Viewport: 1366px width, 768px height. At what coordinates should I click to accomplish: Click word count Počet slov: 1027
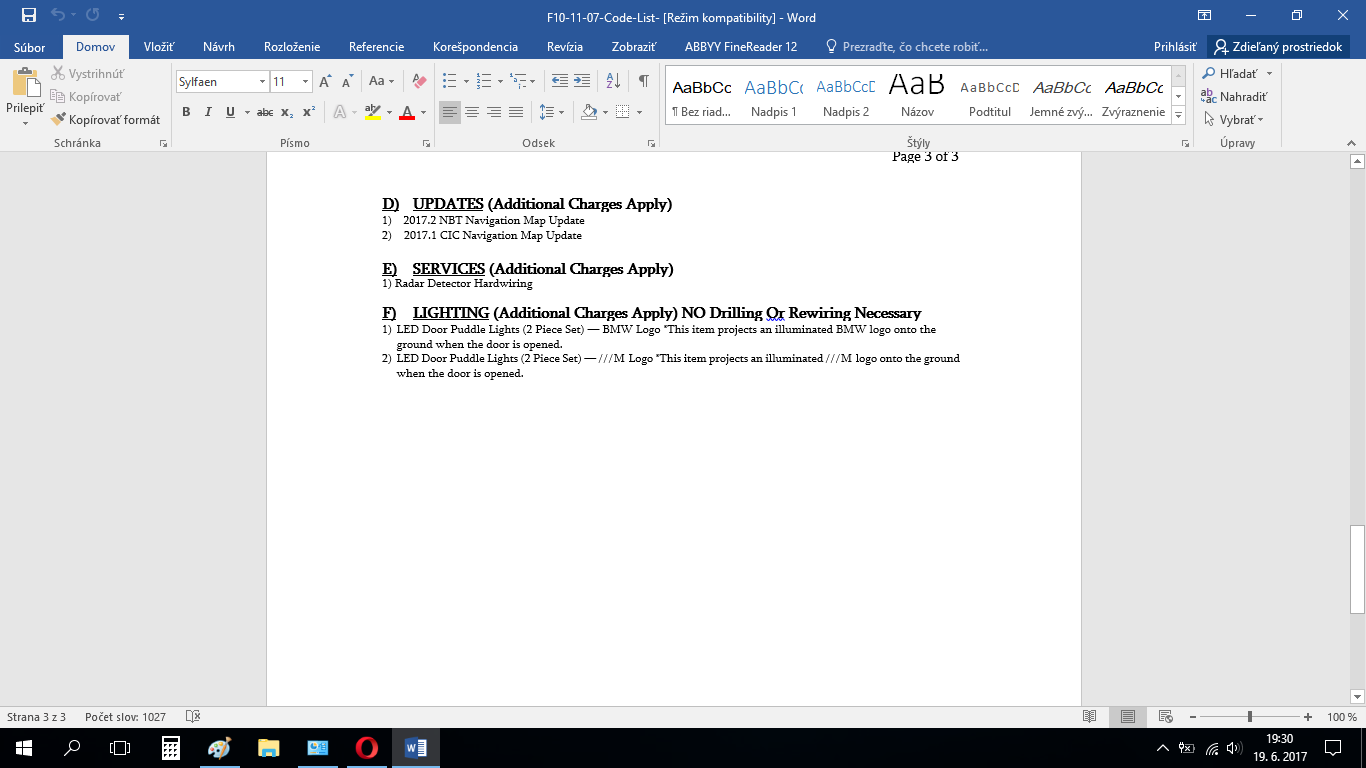pyautogui.click(x=125, y=717)
